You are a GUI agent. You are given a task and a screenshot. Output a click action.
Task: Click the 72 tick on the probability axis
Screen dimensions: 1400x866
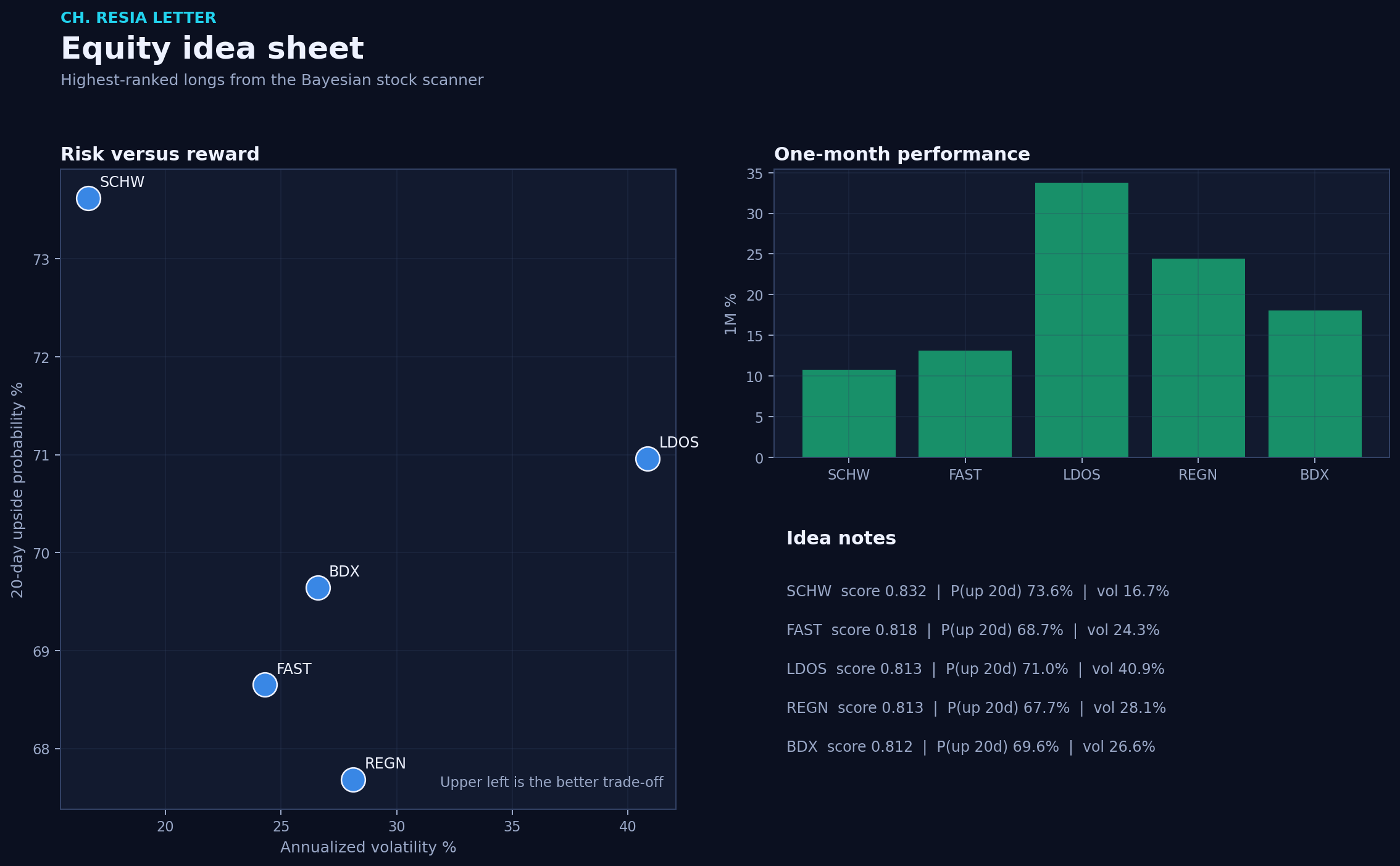click(x=41, y=358)
